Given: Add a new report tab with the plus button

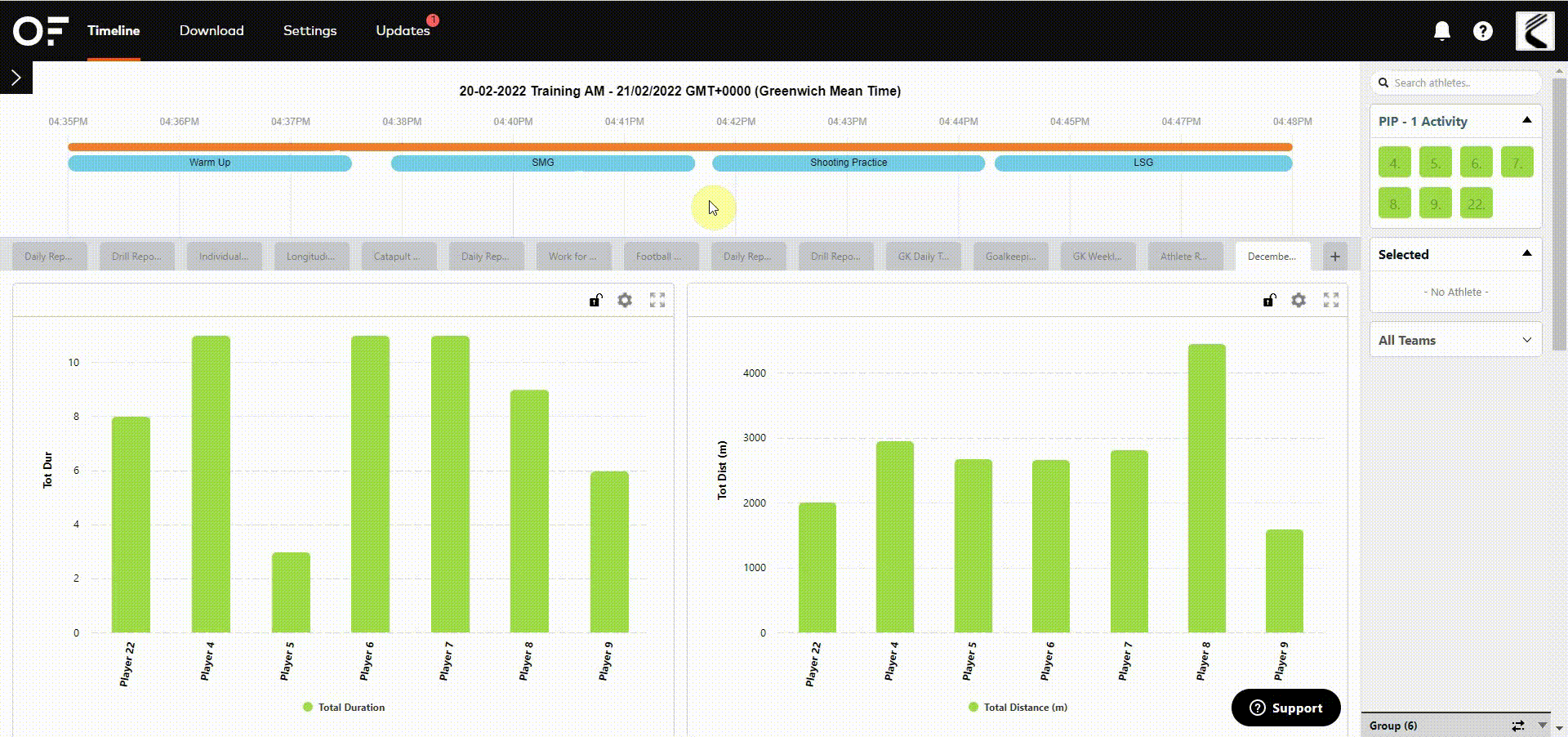Looking at the screenshot, I should (x=1334, y=256).
